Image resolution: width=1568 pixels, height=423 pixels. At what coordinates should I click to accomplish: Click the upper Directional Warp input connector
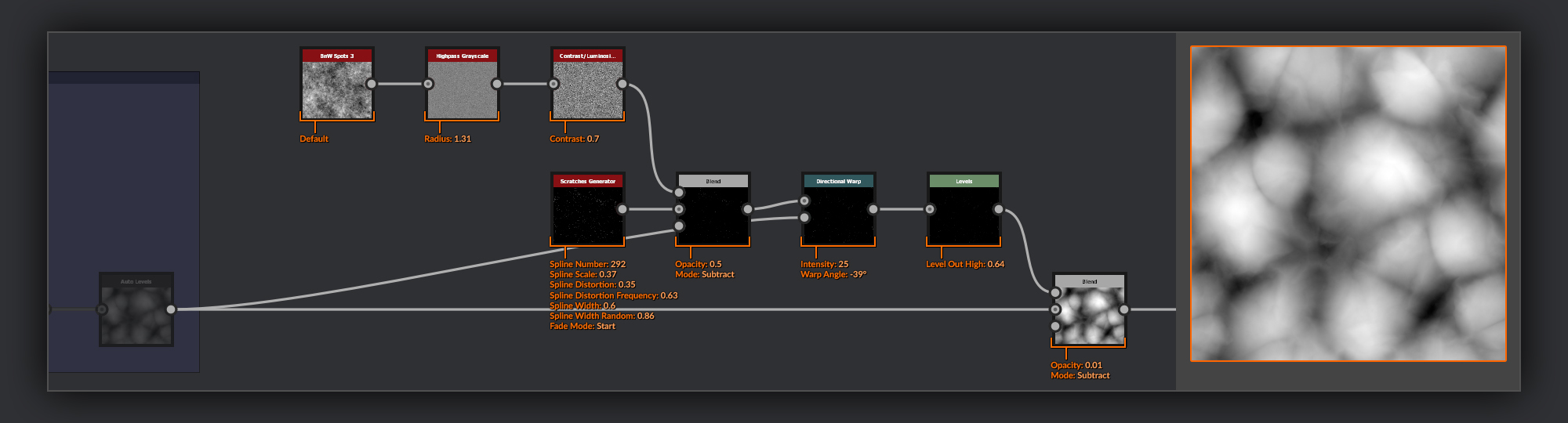pyautogui.click(x=804, y=201)
